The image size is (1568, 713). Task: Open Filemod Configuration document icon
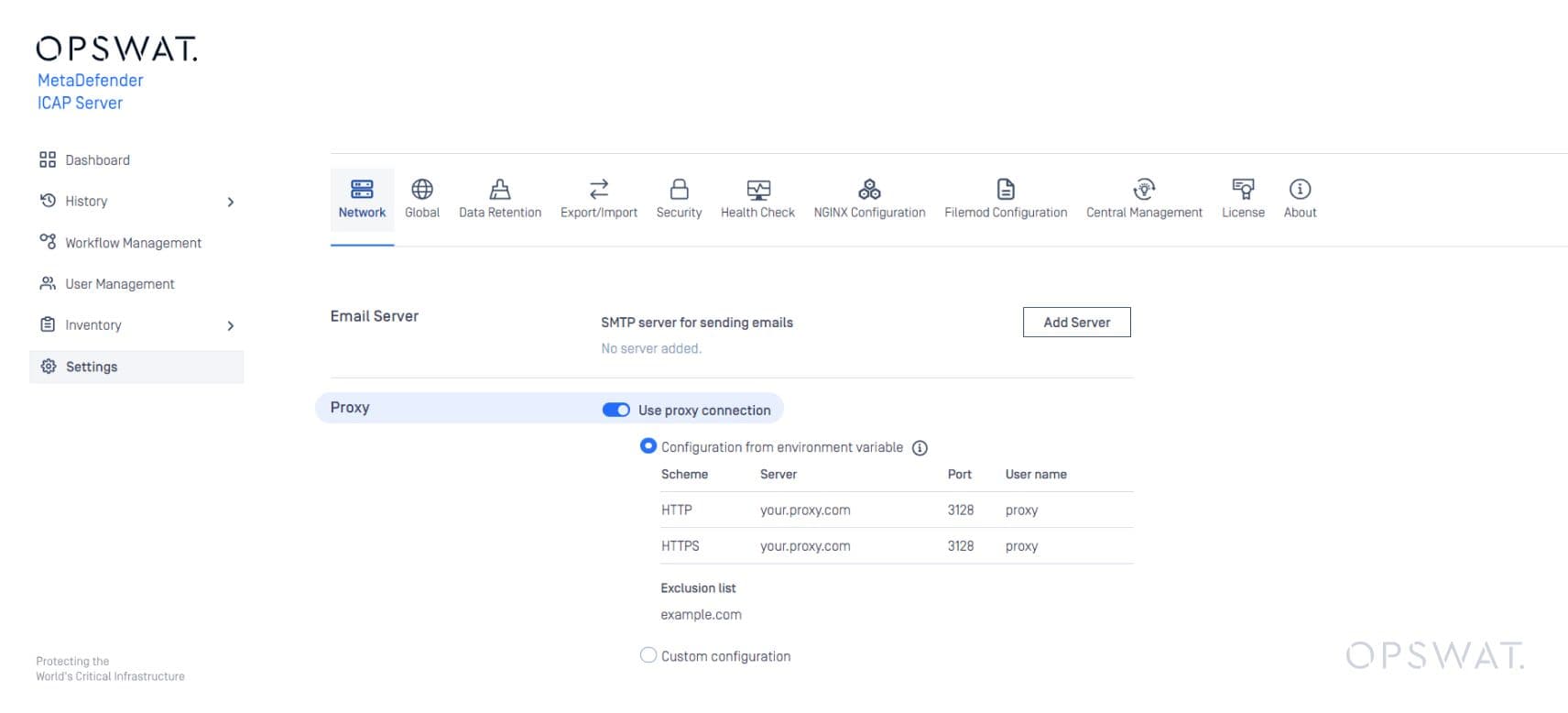click(x=1006, y=189)
